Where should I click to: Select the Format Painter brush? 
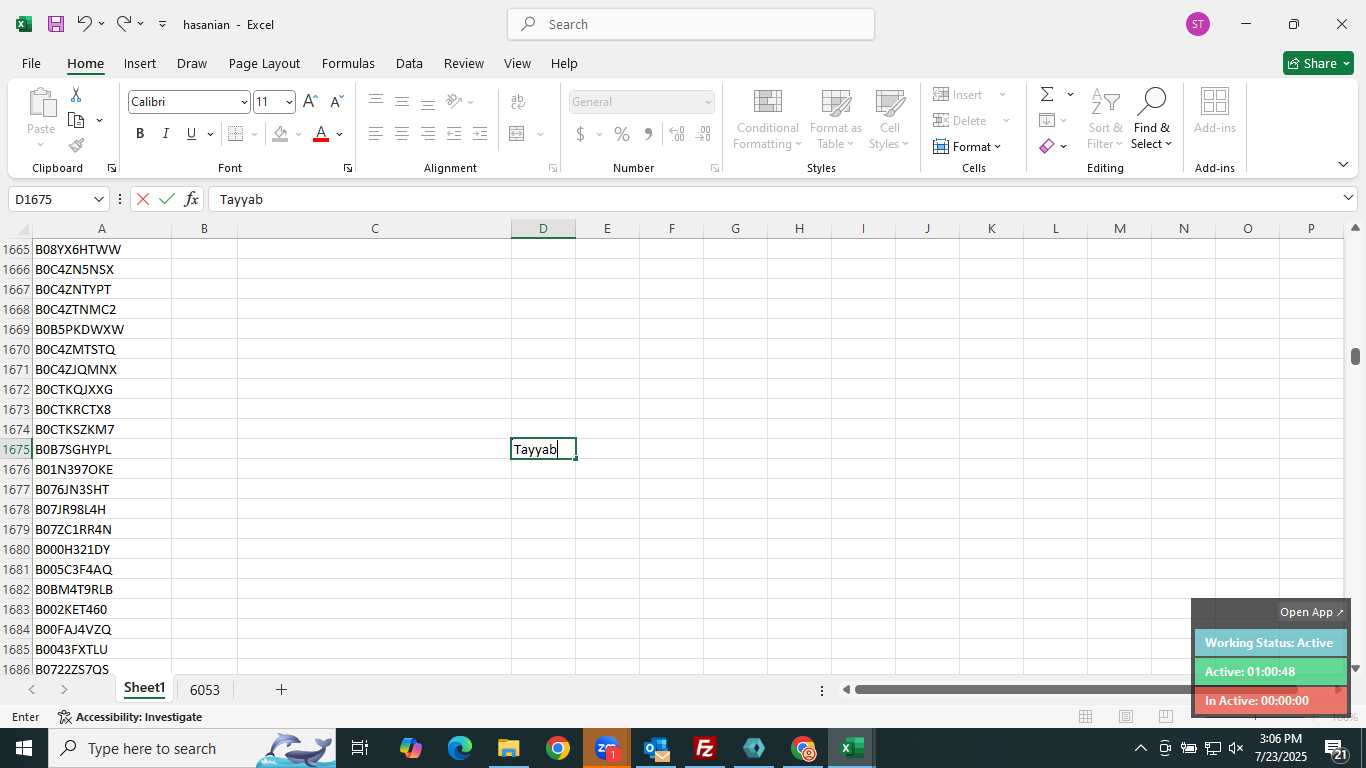click(x=76, y=146)
